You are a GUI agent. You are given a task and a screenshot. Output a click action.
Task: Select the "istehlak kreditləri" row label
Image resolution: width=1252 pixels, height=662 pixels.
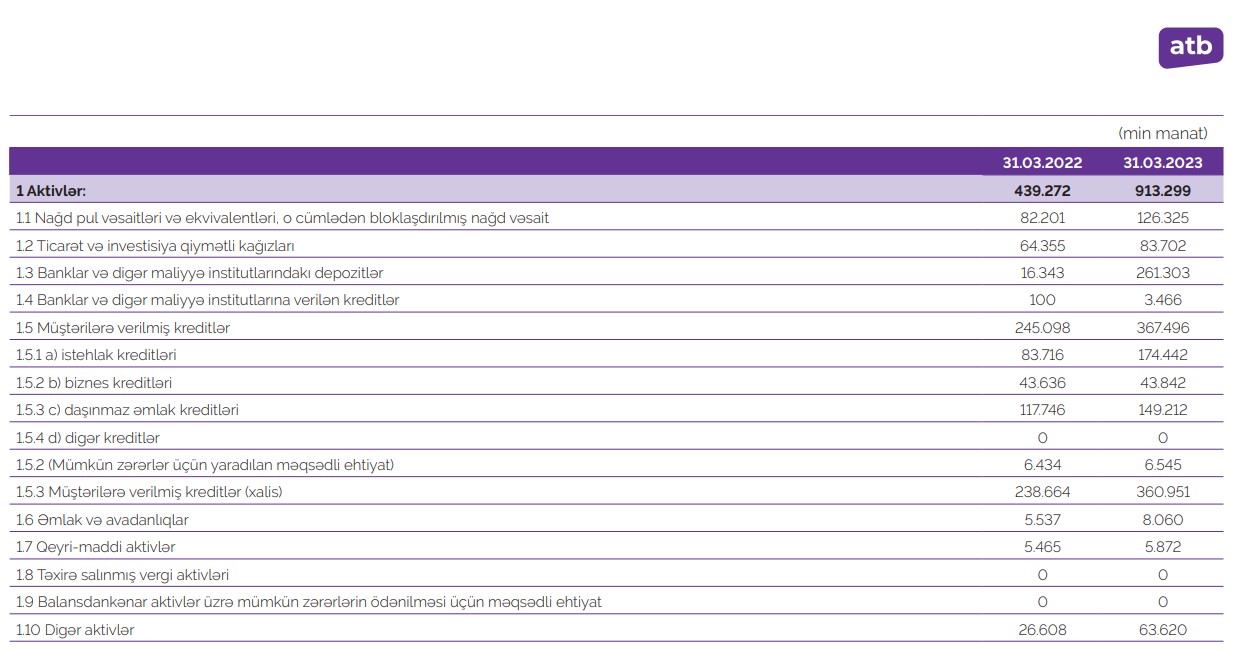tap(97, 355)
